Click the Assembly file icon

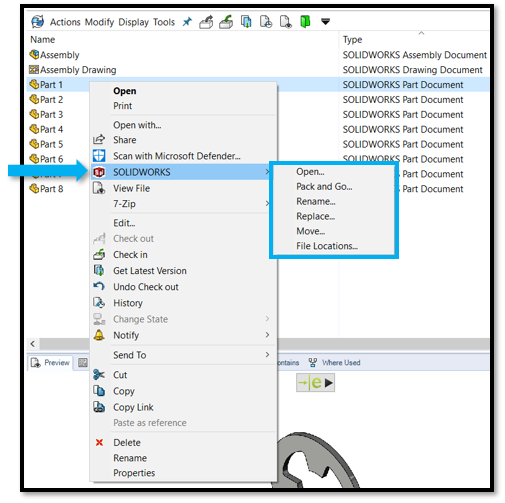pos(34,54)
